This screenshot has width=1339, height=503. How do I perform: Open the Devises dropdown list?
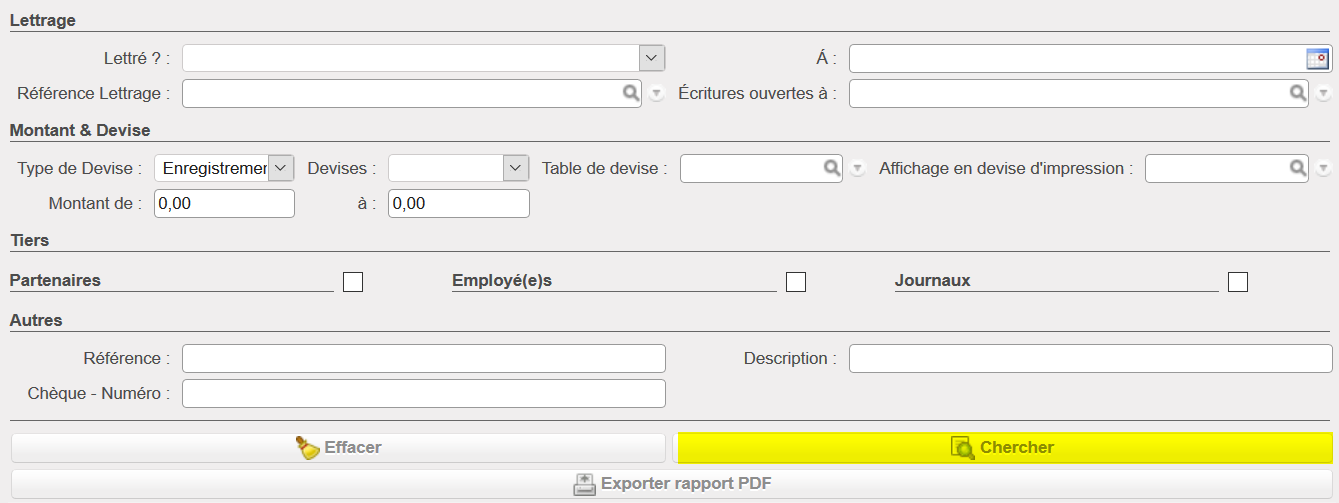516,168
